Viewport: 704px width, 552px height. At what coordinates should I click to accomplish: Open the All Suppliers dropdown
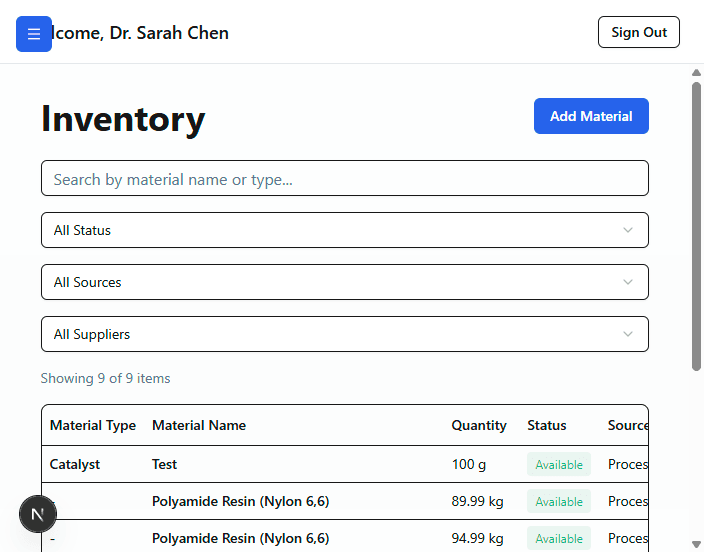[345, 334]
